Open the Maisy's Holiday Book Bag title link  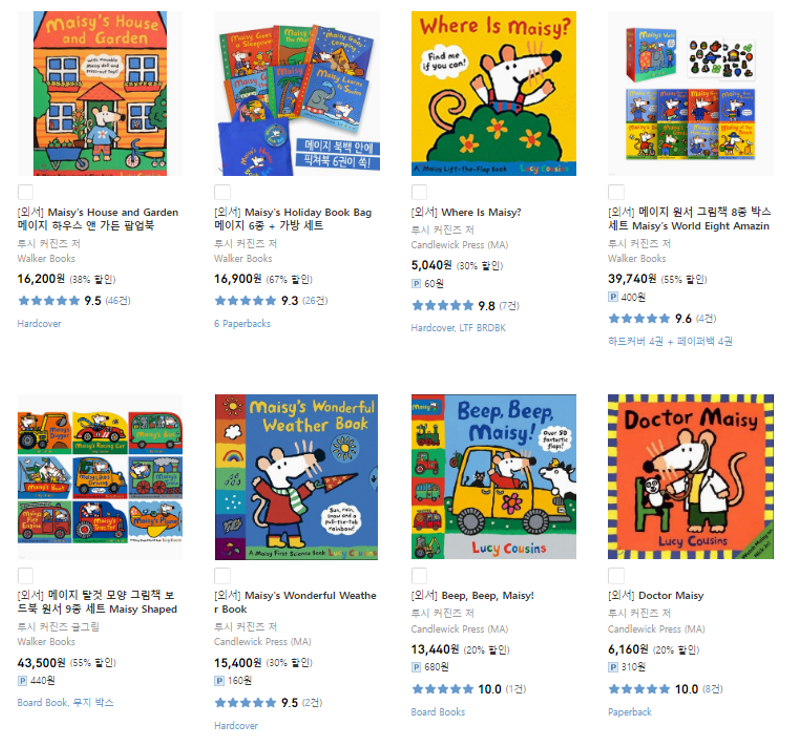pos(293,219)
